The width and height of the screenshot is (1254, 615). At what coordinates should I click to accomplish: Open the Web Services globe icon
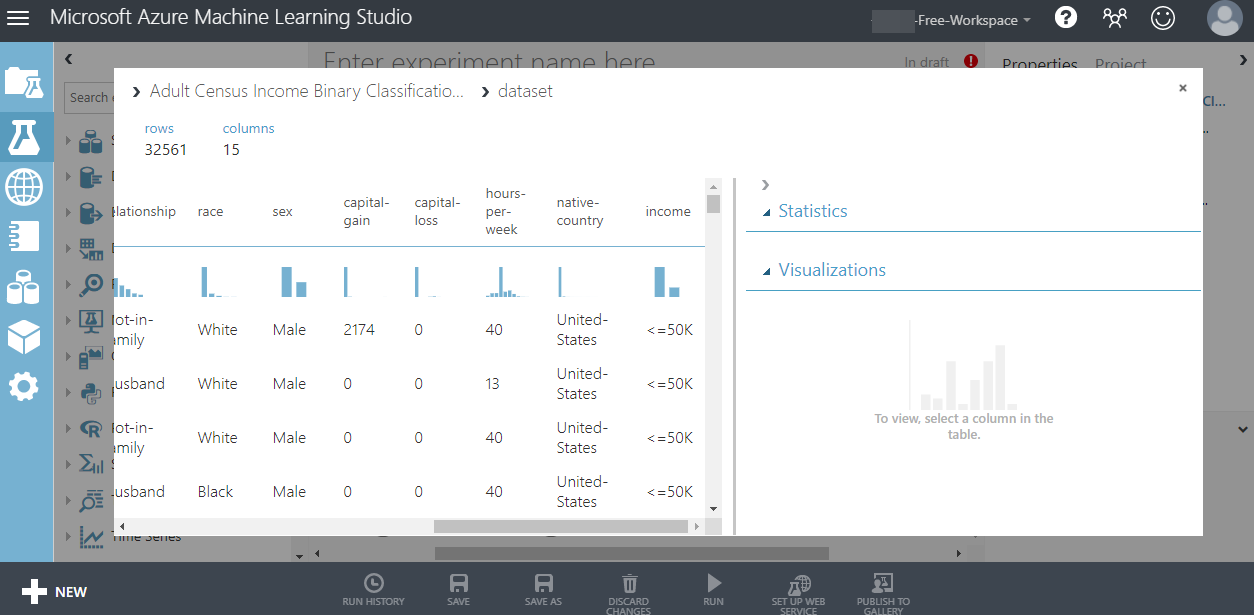pos(24,187)
